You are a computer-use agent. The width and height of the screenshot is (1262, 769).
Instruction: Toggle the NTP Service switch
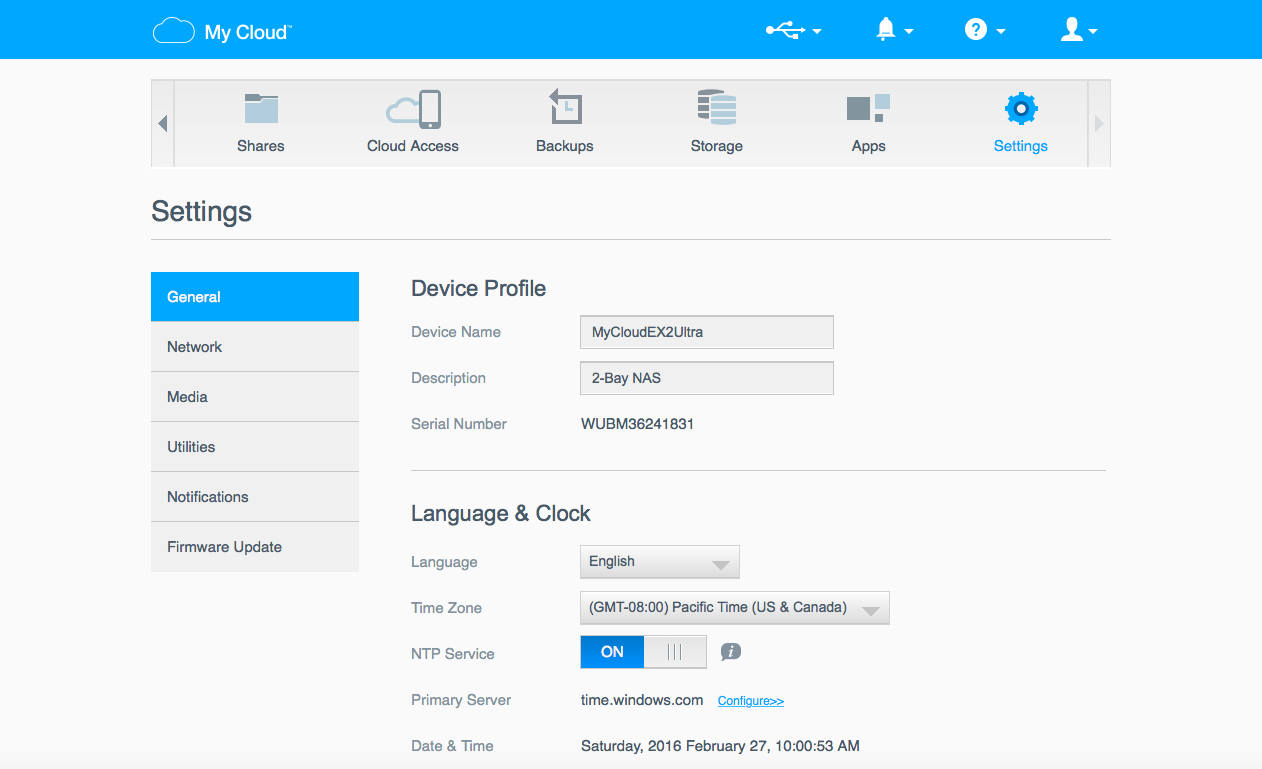643,652
